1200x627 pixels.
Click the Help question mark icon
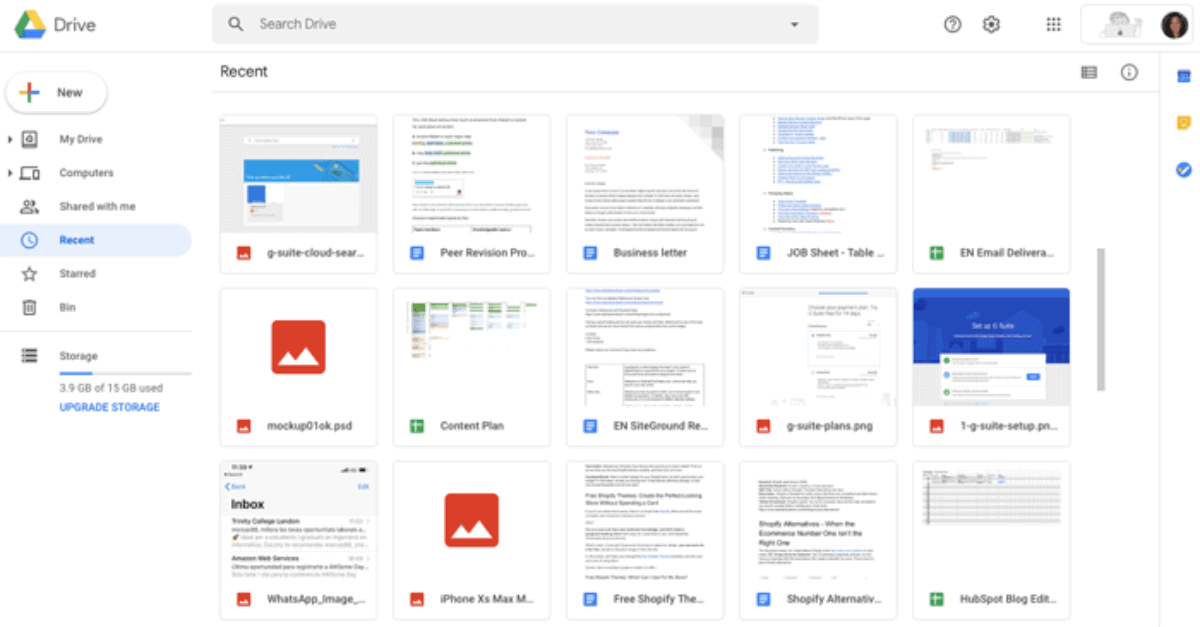tap(952, 25)
